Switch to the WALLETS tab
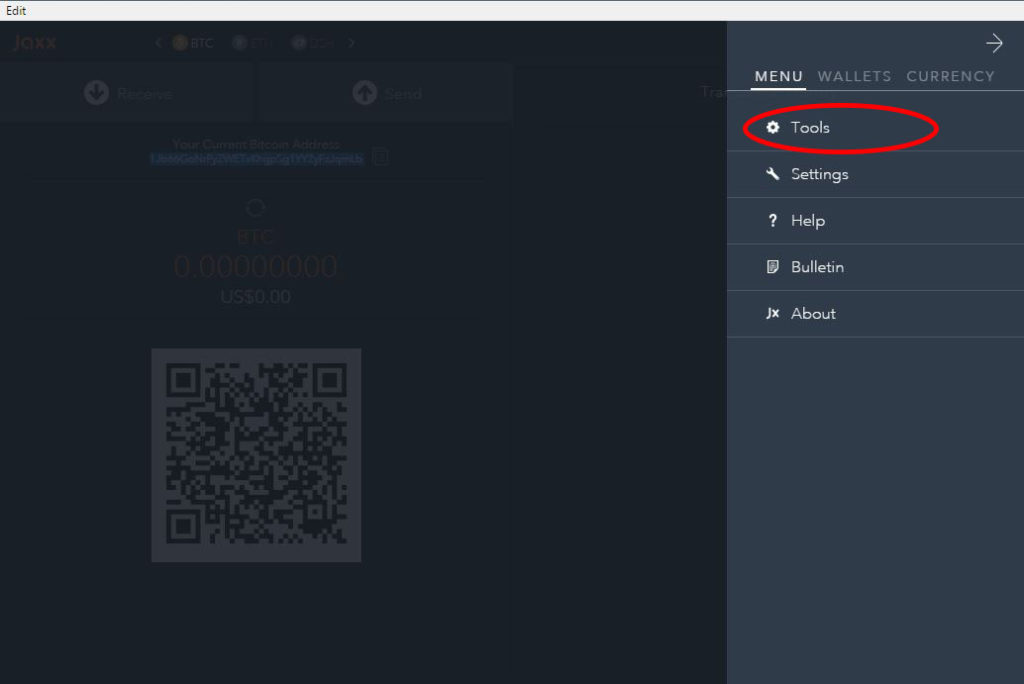1024x684 pixels. 854,76
